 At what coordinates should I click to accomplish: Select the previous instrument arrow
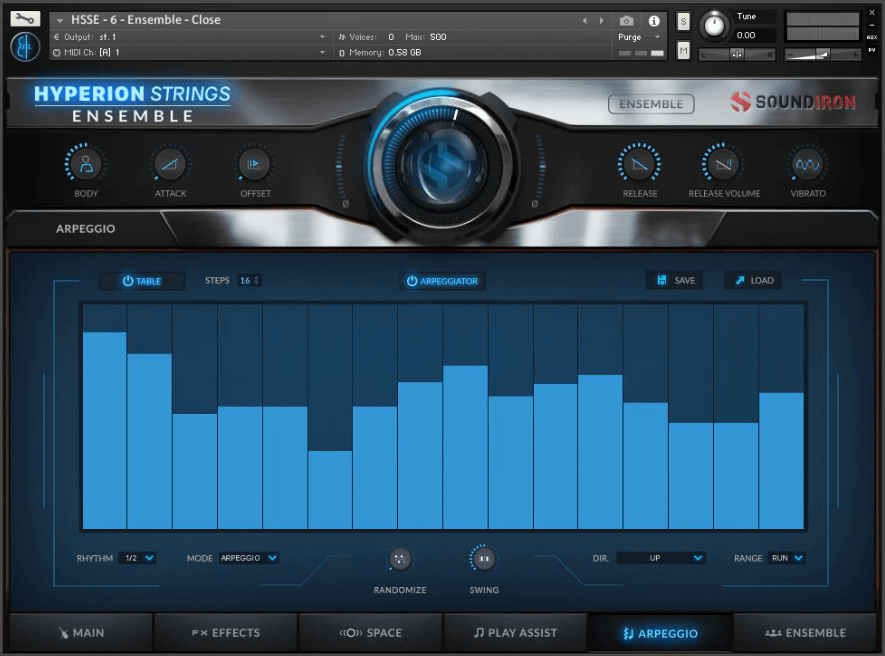pyautogui.click(x=585, y=21)
